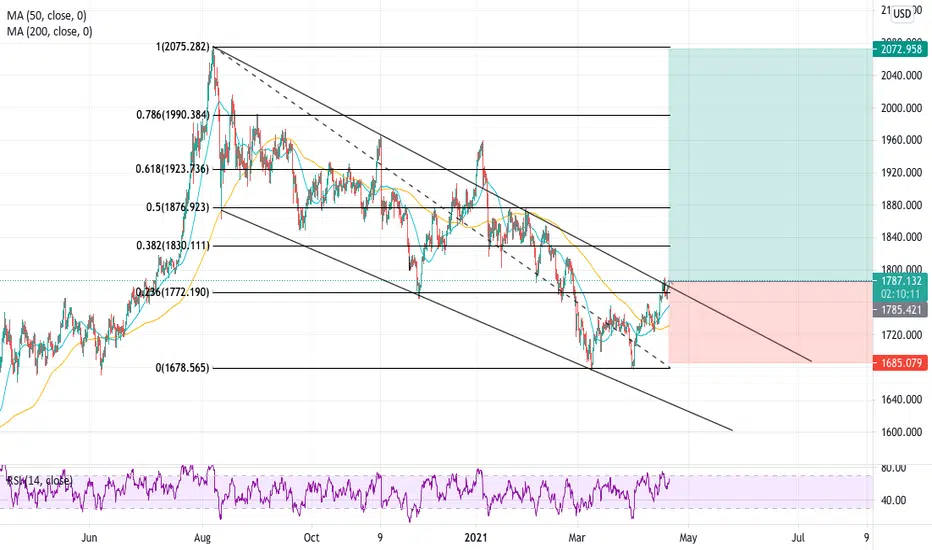Screen dimensions: 932x550
Task: Click the 1960.000 price axis label
Action: (901, 140)
